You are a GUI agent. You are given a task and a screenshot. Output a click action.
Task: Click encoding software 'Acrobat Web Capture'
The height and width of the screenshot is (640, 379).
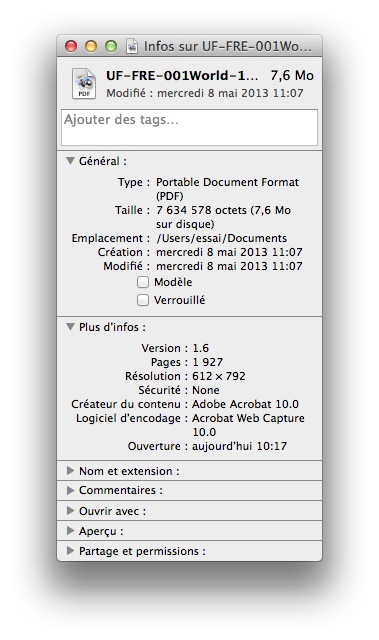pyautogui.click(x=248, y=418)
